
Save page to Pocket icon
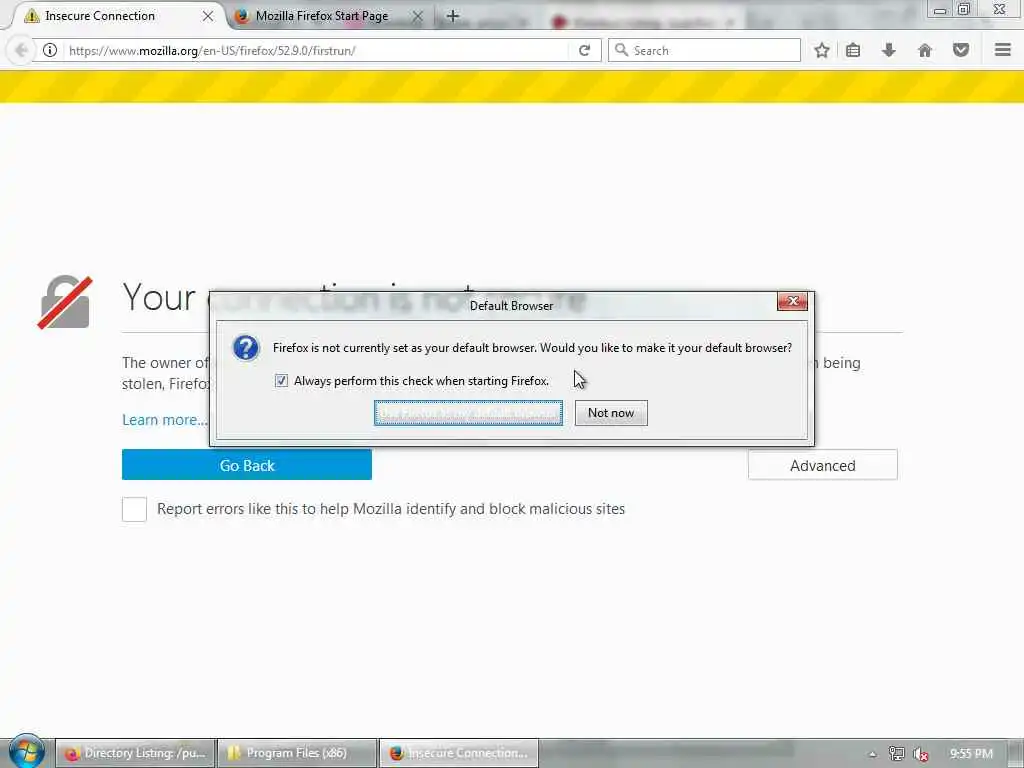click(x=961, y=50)
